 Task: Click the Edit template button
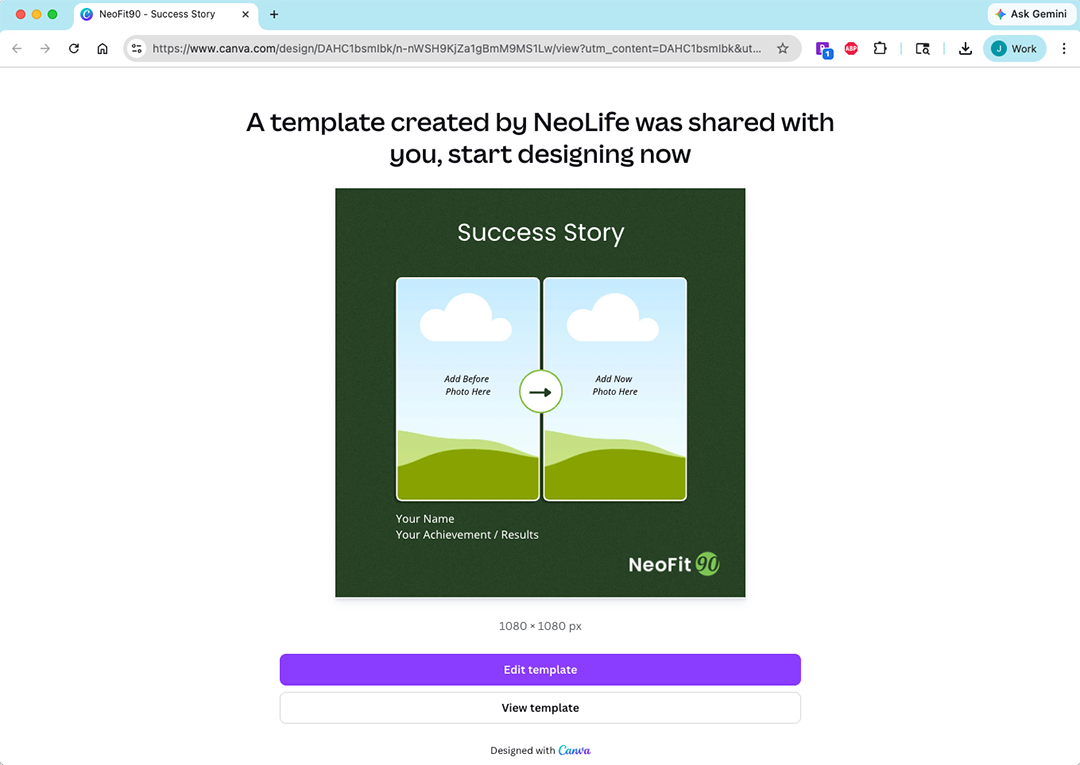click(x=540, y=670)
